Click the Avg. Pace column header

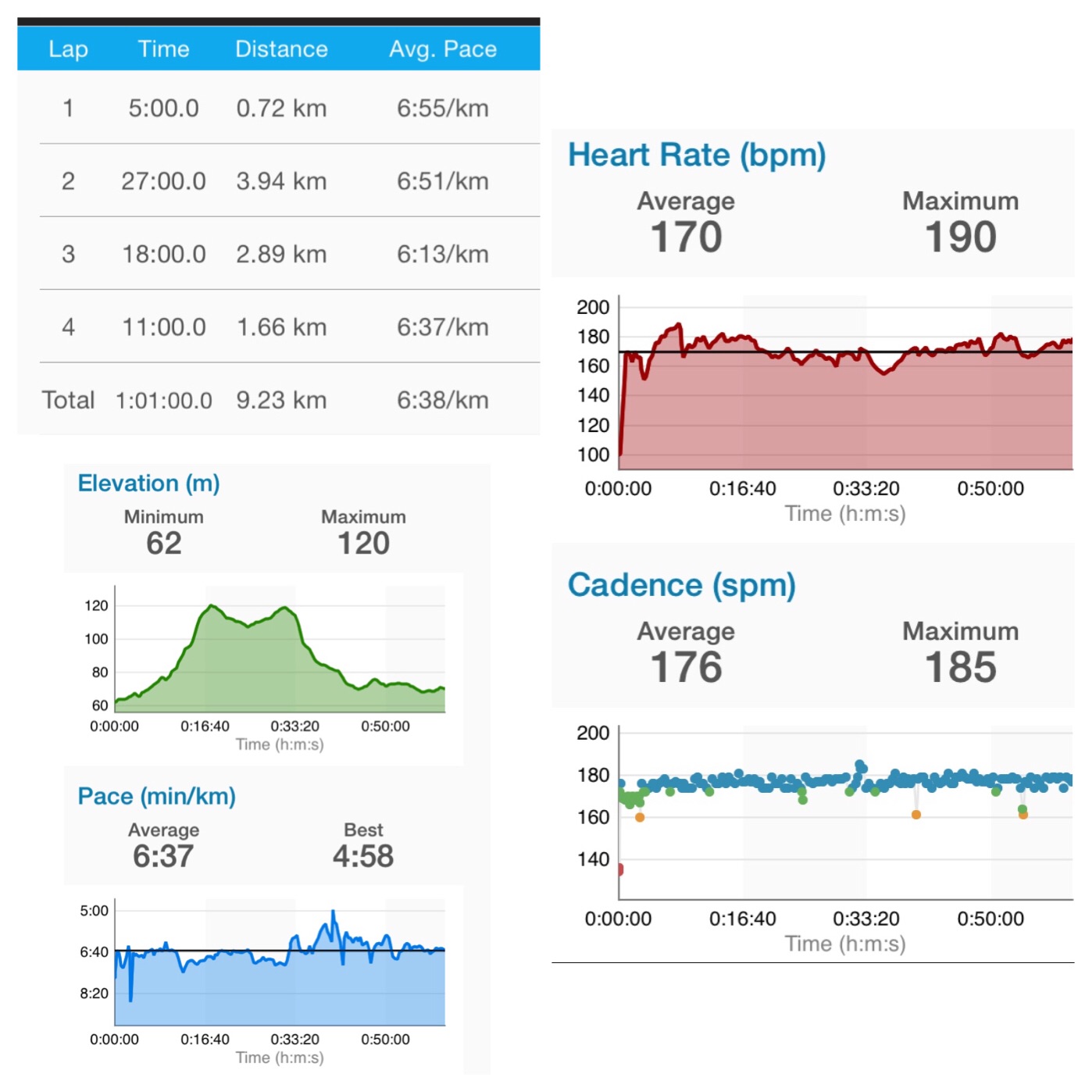point(442,49)
